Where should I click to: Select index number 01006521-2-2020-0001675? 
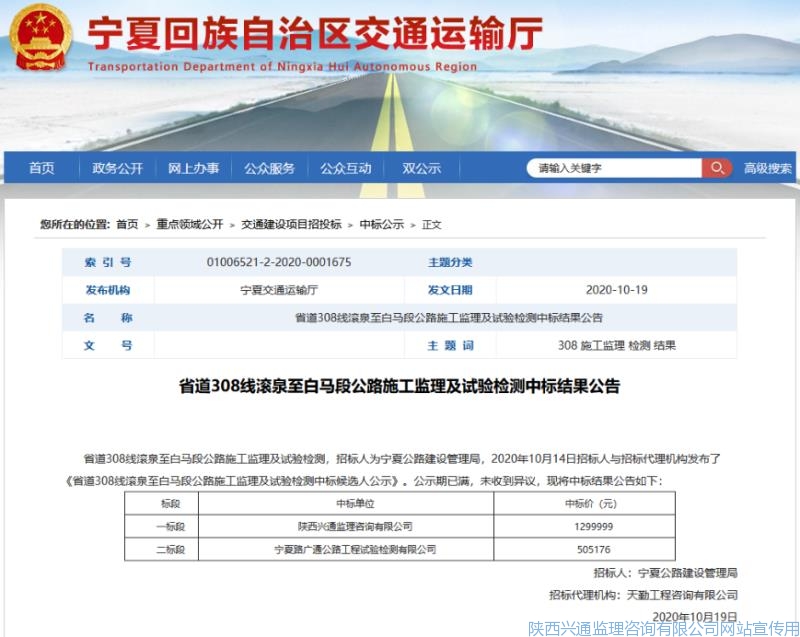[279, 262]
